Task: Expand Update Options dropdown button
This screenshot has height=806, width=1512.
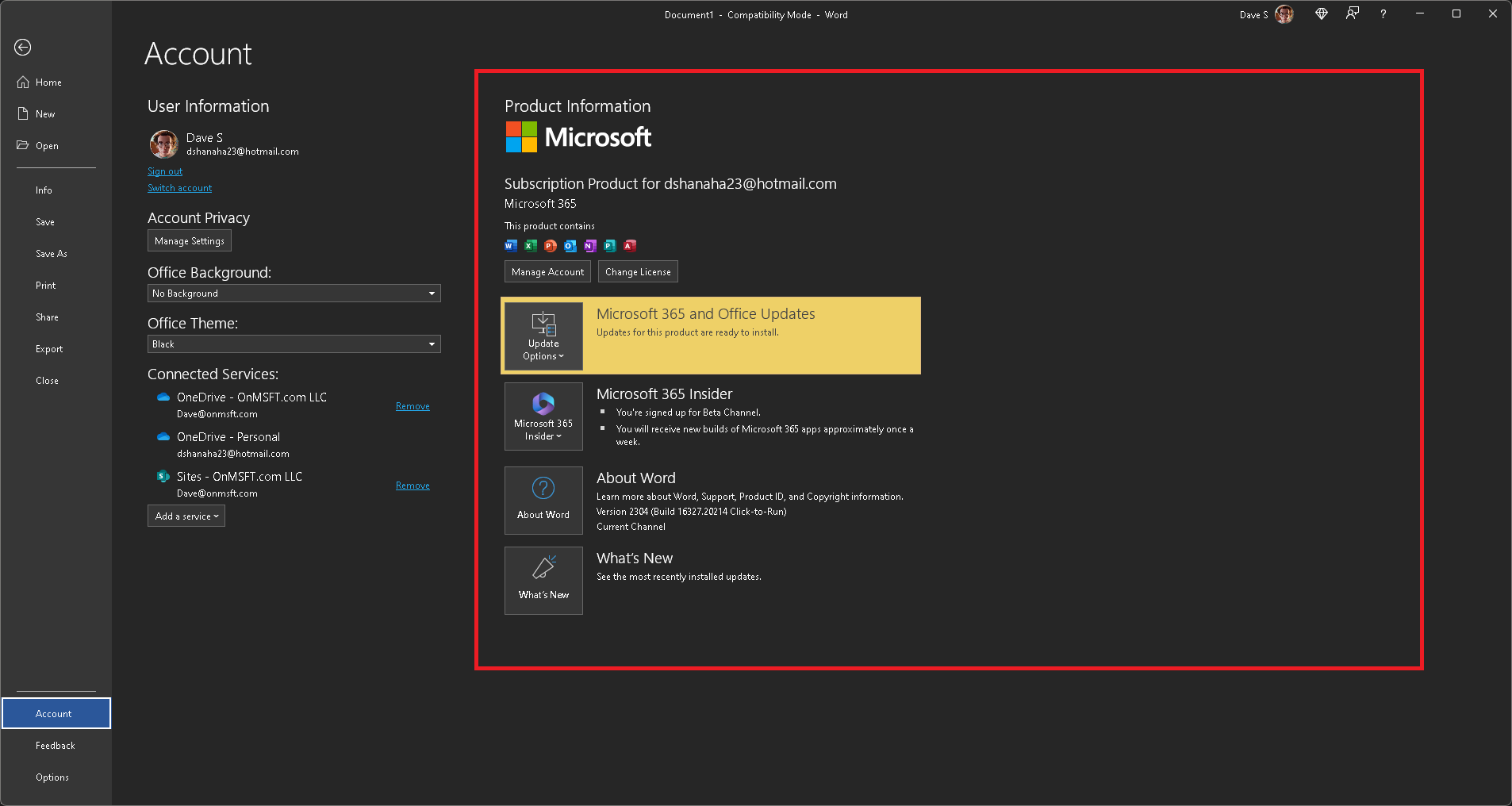Action: [543, 336]
